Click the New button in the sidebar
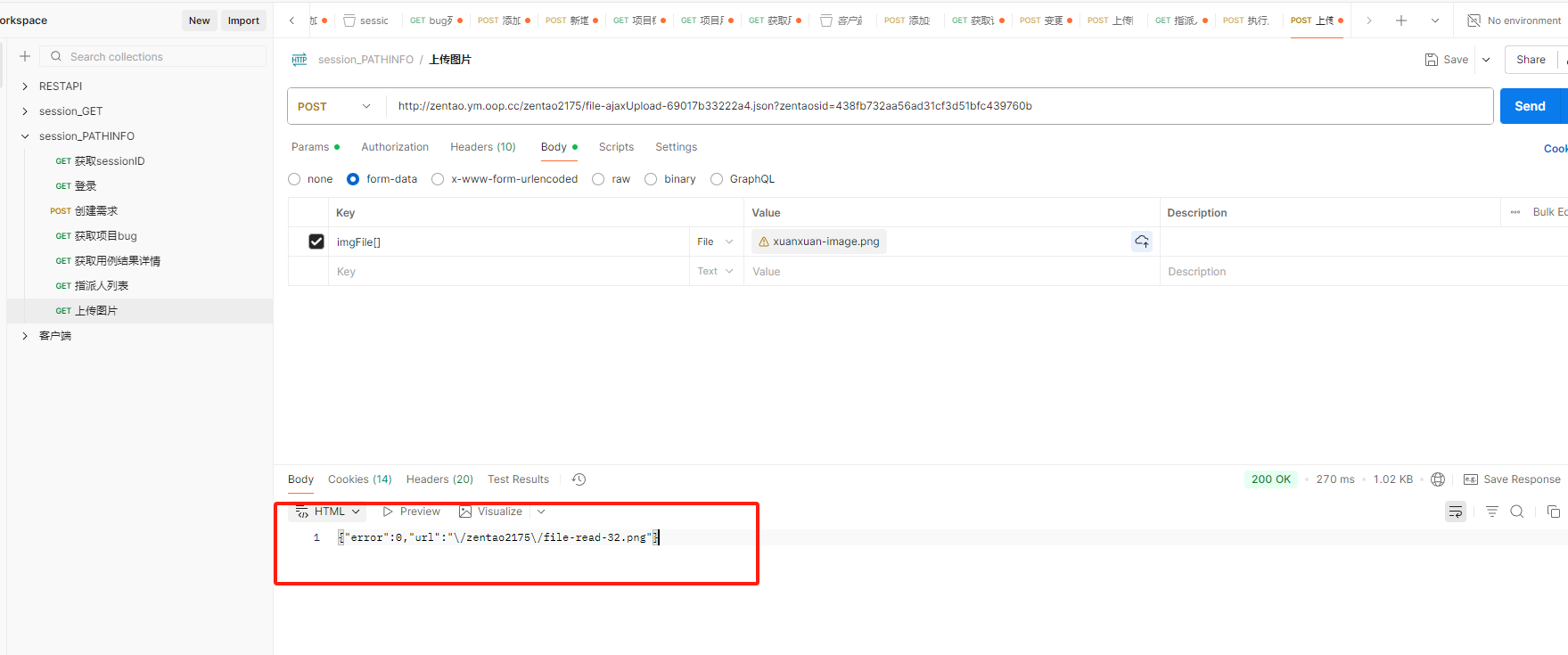The width and height of the screenshot is (1568, 655). [x=200, y=20]
